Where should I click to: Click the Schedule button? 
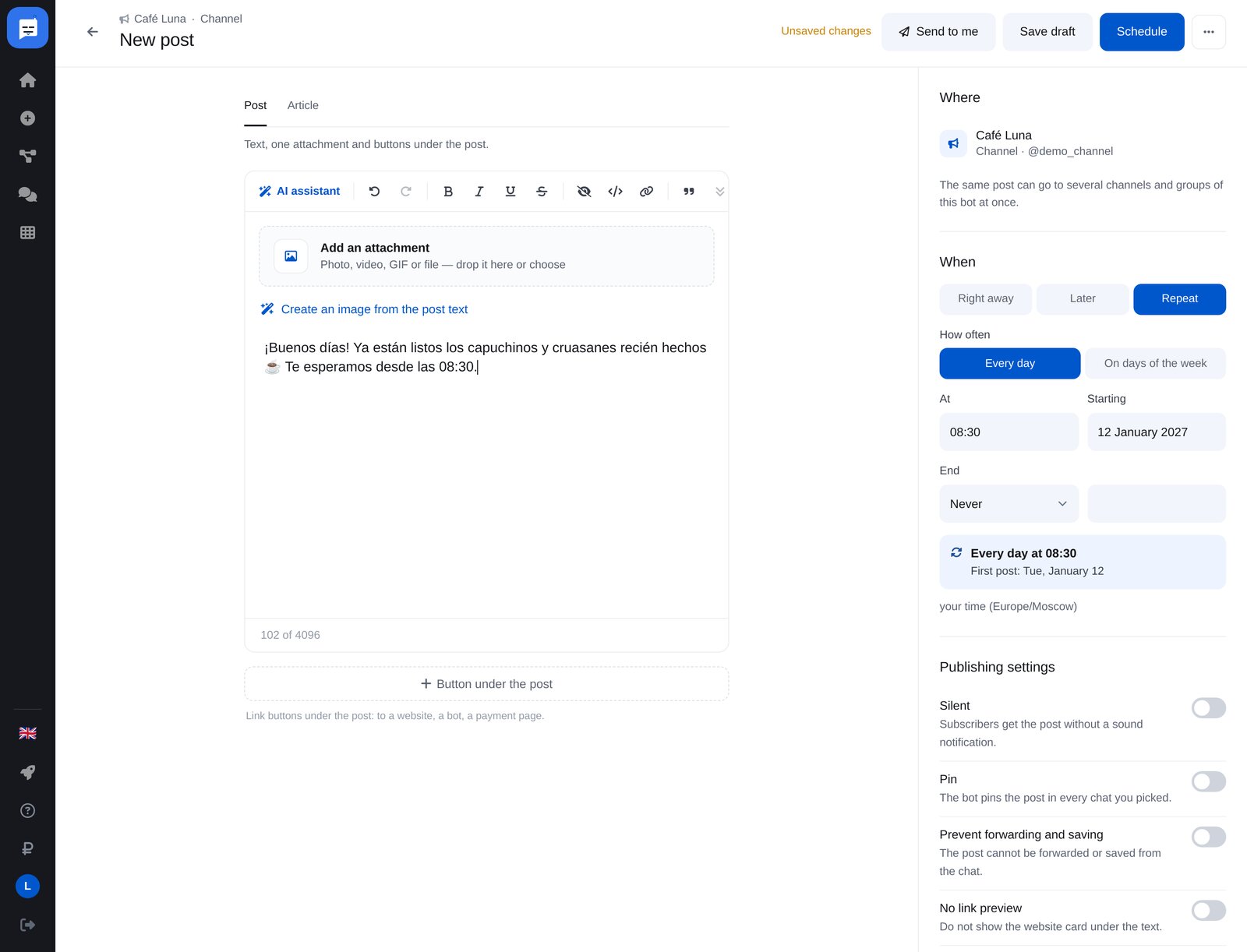[1142, 32]
